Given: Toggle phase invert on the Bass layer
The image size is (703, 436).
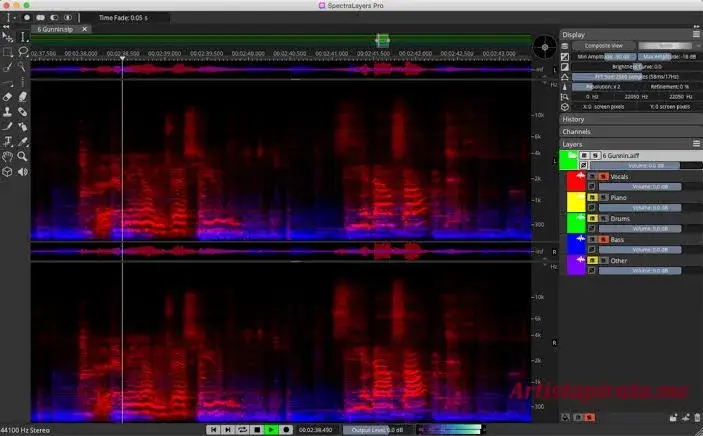Looking at the screenshot, I should (x=592, y=250).
